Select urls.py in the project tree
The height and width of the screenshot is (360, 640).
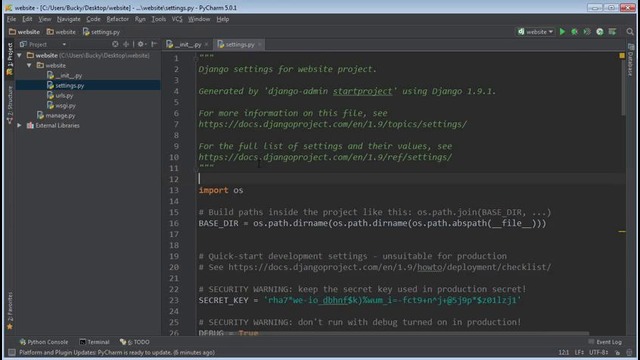click(x=60, y=96)
